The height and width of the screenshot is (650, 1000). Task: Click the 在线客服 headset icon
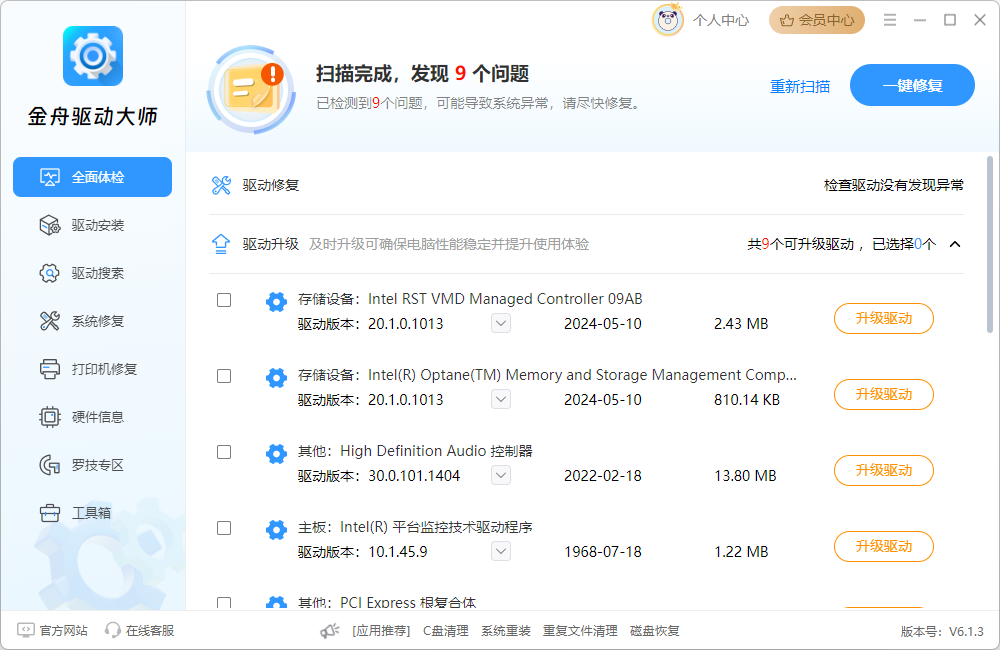(x=112, y=630)
